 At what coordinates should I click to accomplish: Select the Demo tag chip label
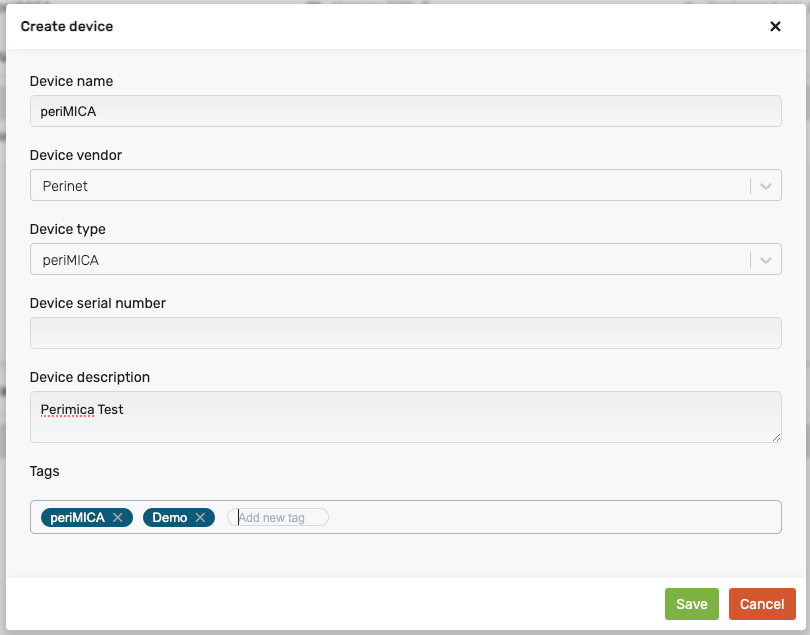point(169,518)
